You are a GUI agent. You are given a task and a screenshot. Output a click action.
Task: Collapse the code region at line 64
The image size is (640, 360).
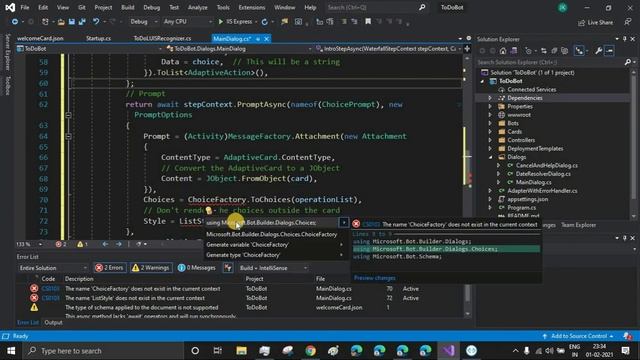tap(69, 136)
